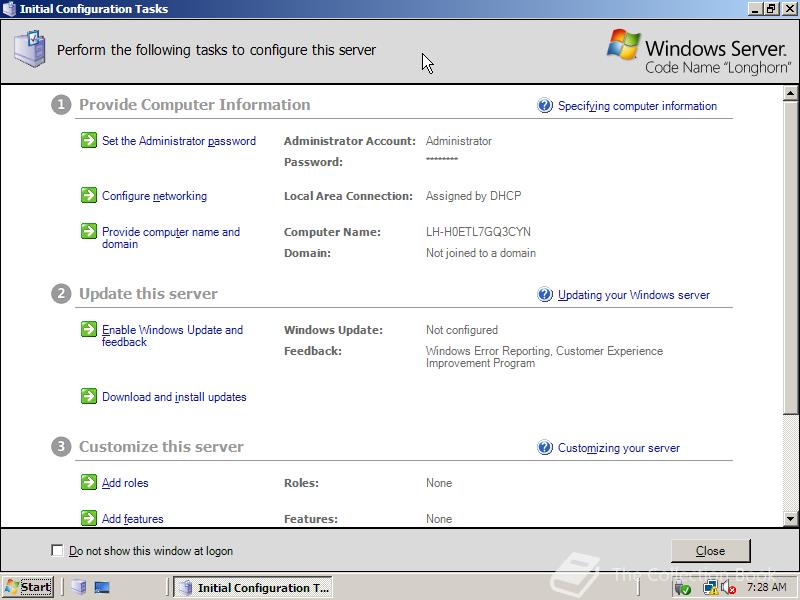Maximize the Initial Configuration Tasks window
Viewport: 800px width, 600px height.
tap(771, 9)
